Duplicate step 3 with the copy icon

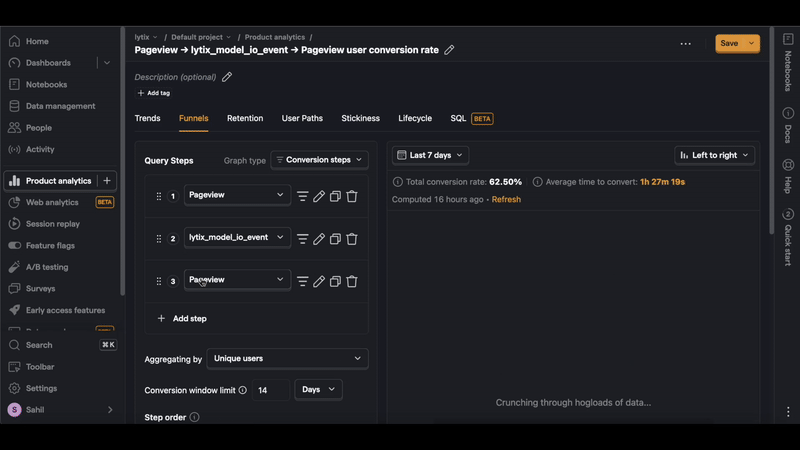[x=336, y=281]
